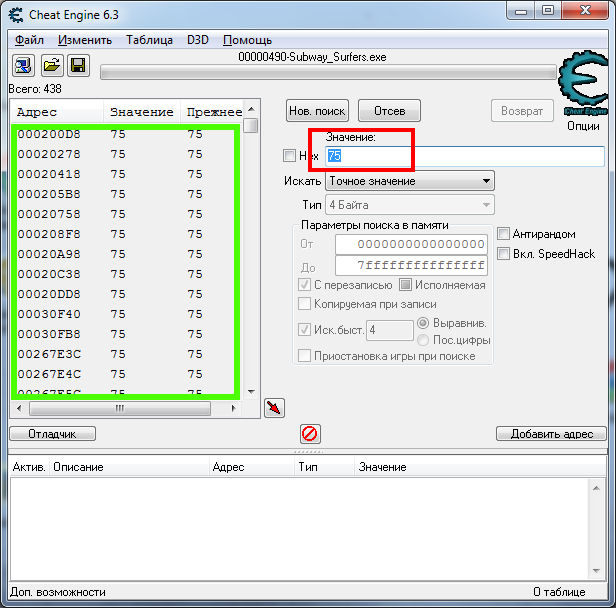
Task: Open the Отладчик button
Action: coord(53,434)
